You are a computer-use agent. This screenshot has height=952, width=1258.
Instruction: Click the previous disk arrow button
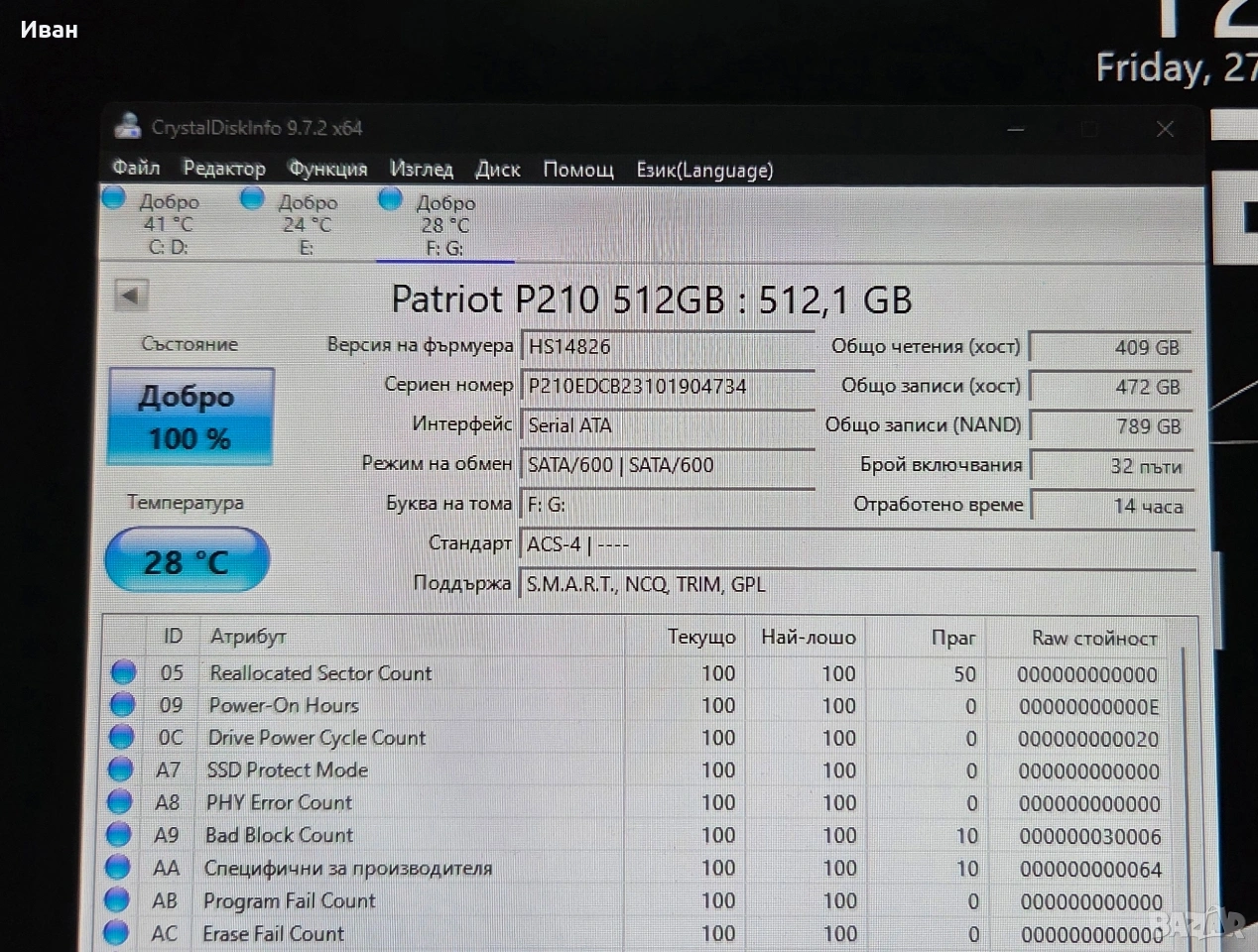pyautogui.click(x=131, y=296)
